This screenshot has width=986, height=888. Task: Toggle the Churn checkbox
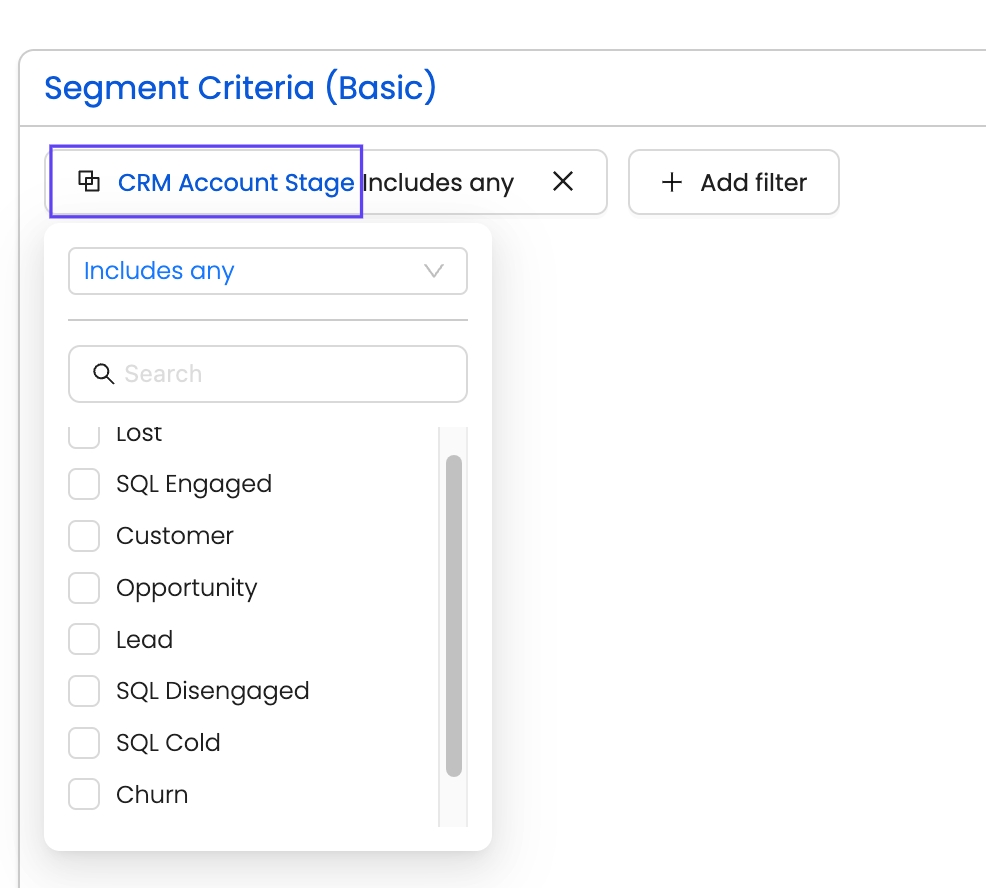point(84,795)
